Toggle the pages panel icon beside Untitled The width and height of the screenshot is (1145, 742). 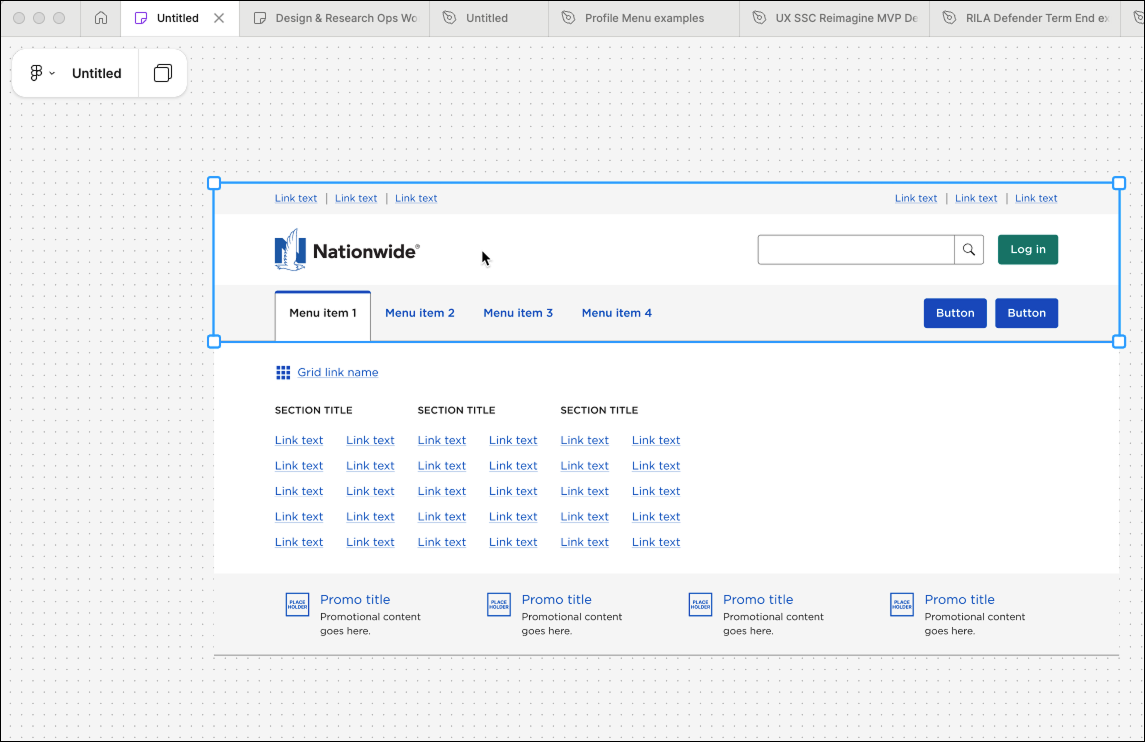(x=163, y=73)
